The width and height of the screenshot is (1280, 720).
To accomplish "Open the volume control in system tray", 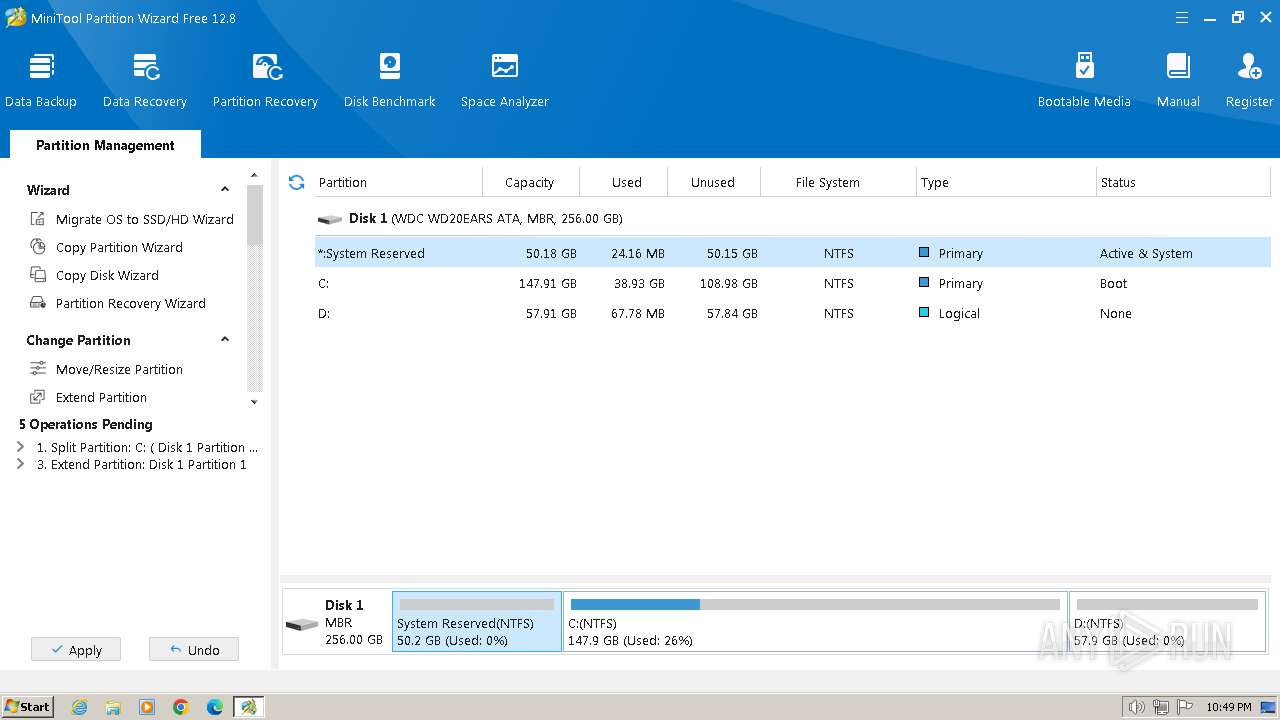I will pyautogui.click(x=1136, y=707).
